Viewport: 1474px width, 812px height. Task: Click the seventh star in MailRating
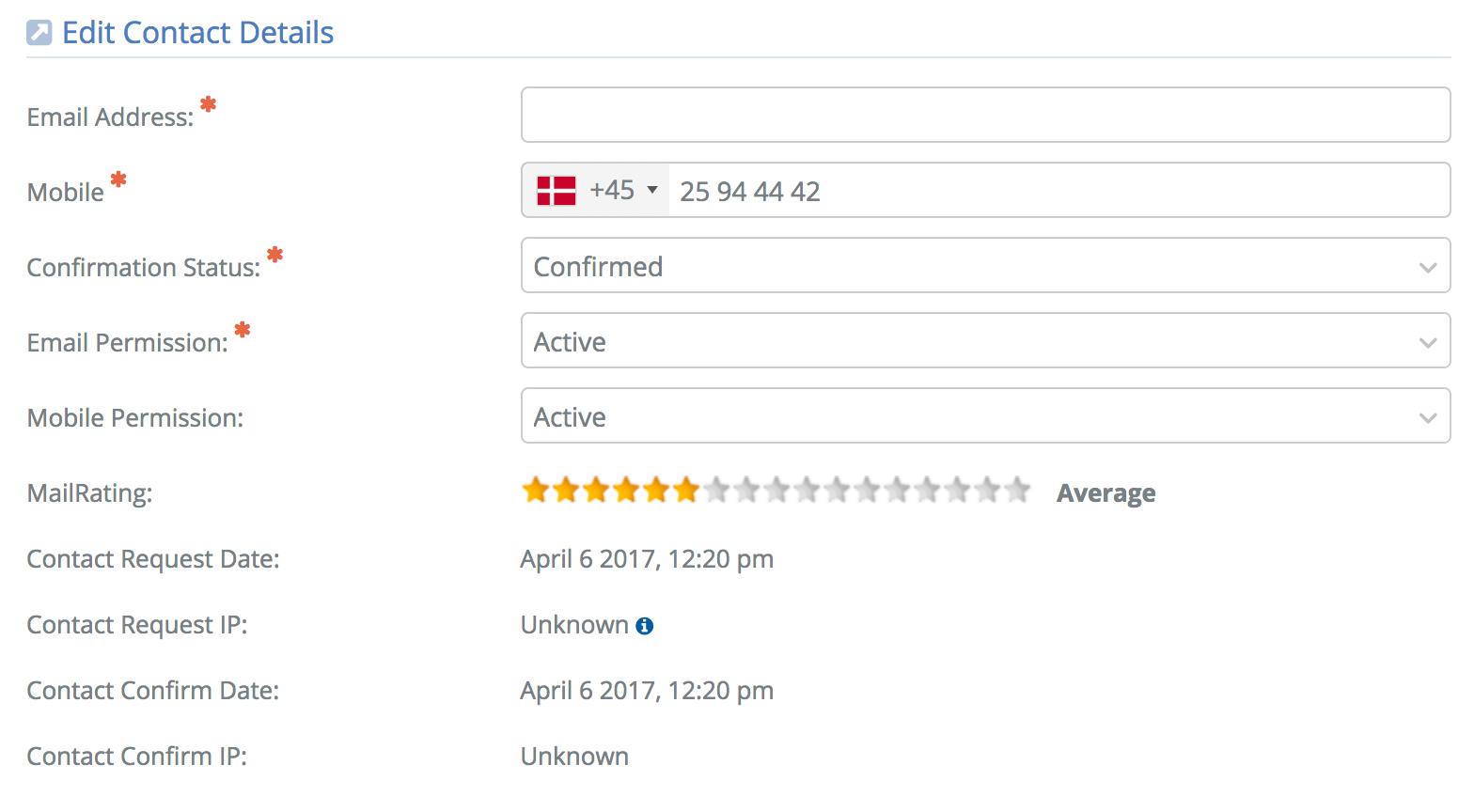point(716,490)
